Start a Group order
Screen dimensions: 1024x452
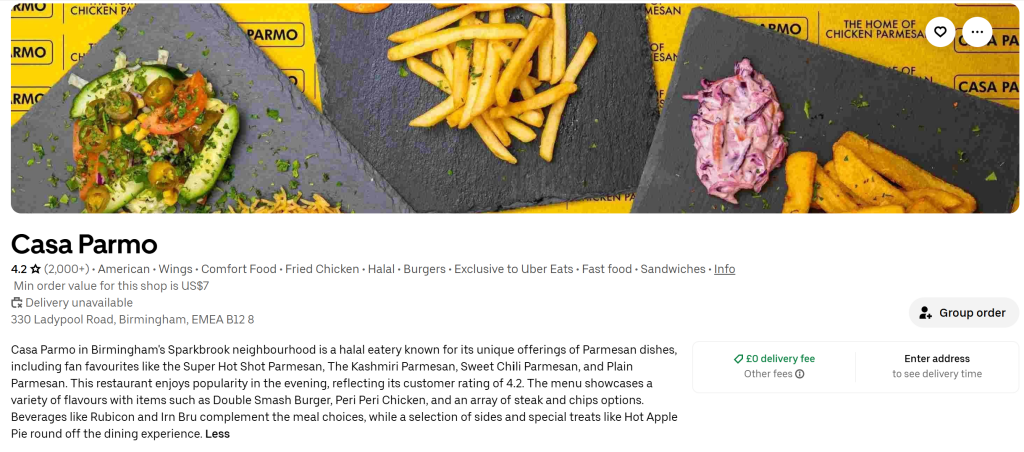coord(963,313)
